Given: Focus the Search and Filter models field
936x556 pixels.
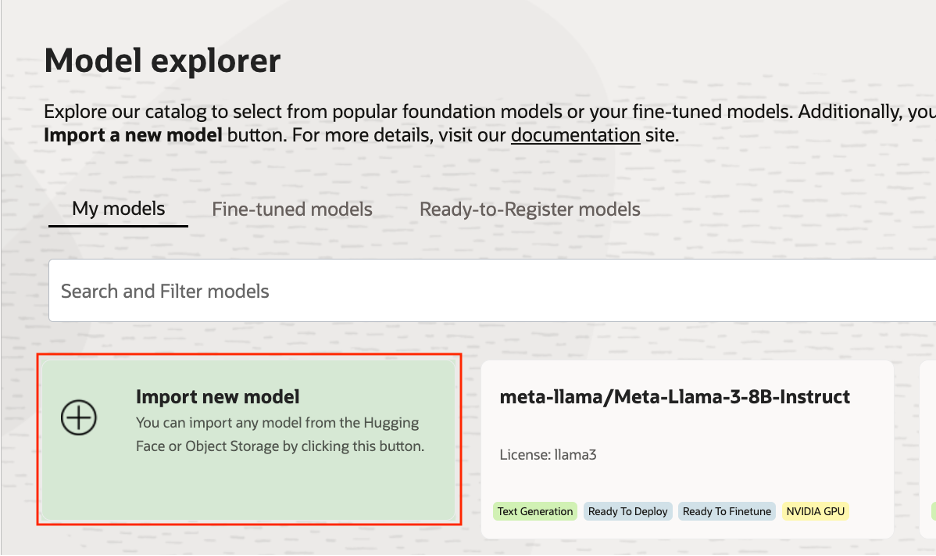Looking at the screenshot, I should (490, 291).
